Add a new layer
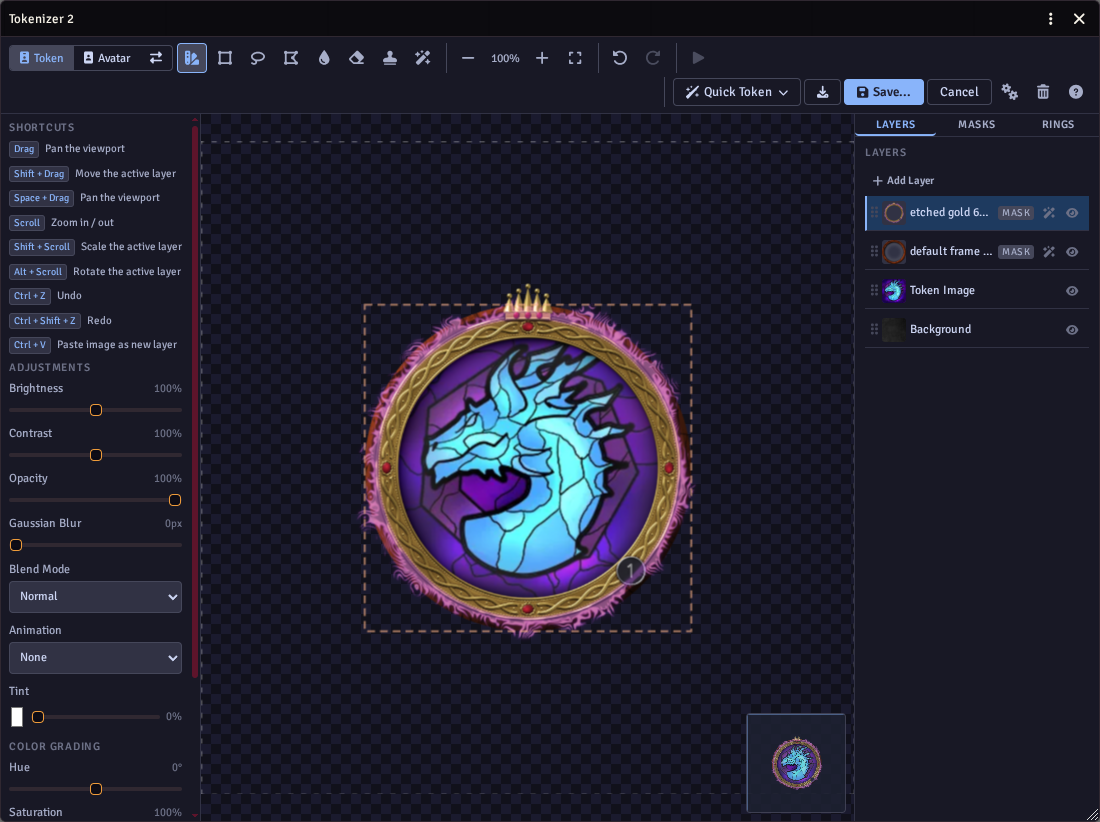Viewport: 1100px width, 822px height. (x=904, y=181)
